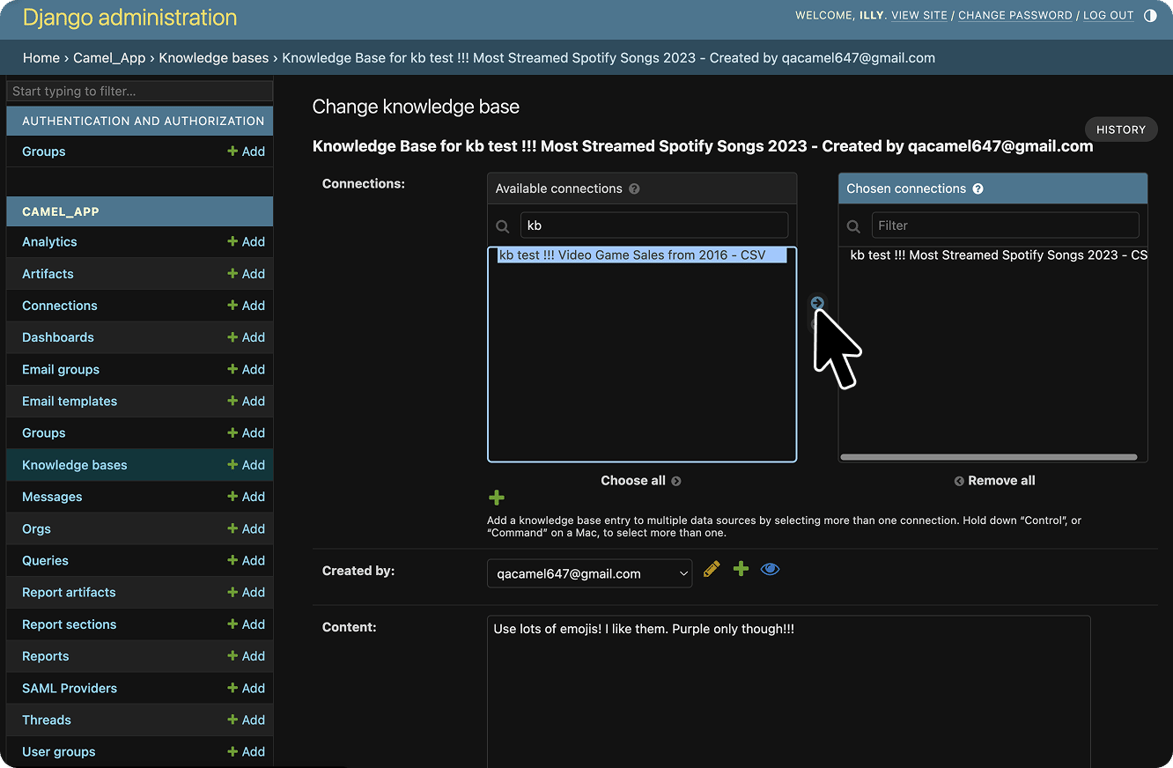Click the sidebar filter text field
Viewport: 1173px width, 768px height.
139,91
